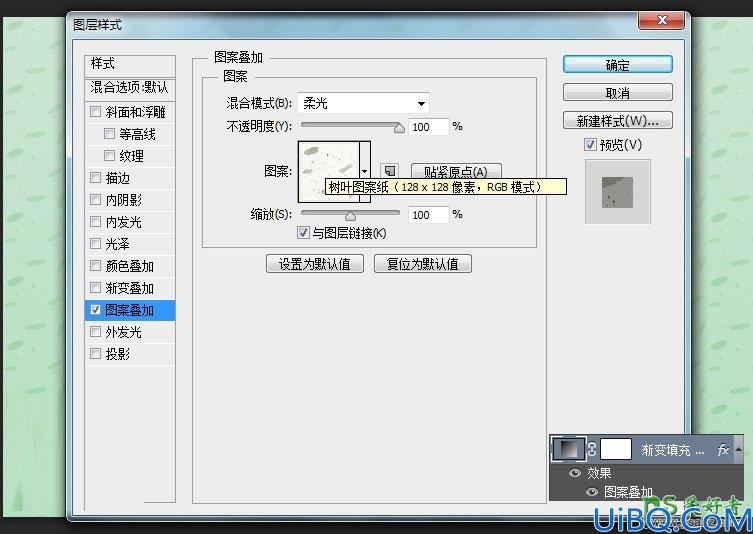This screenshot has width=753, height=534.
Task: Close the 图层样式 dialog
Action: pyautogui.click(x=662, y=20)
